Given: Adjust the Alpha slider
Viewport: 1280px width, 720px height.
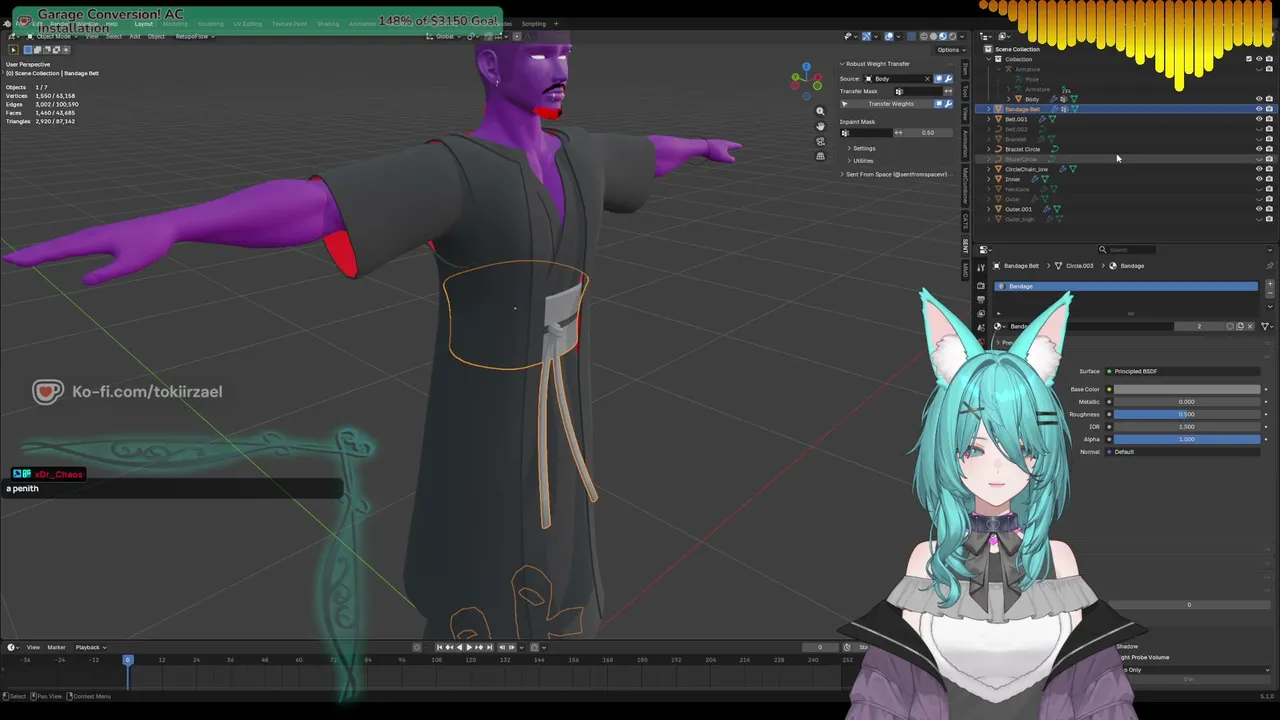Looking at the screenshot, I should pos(1187,439).
